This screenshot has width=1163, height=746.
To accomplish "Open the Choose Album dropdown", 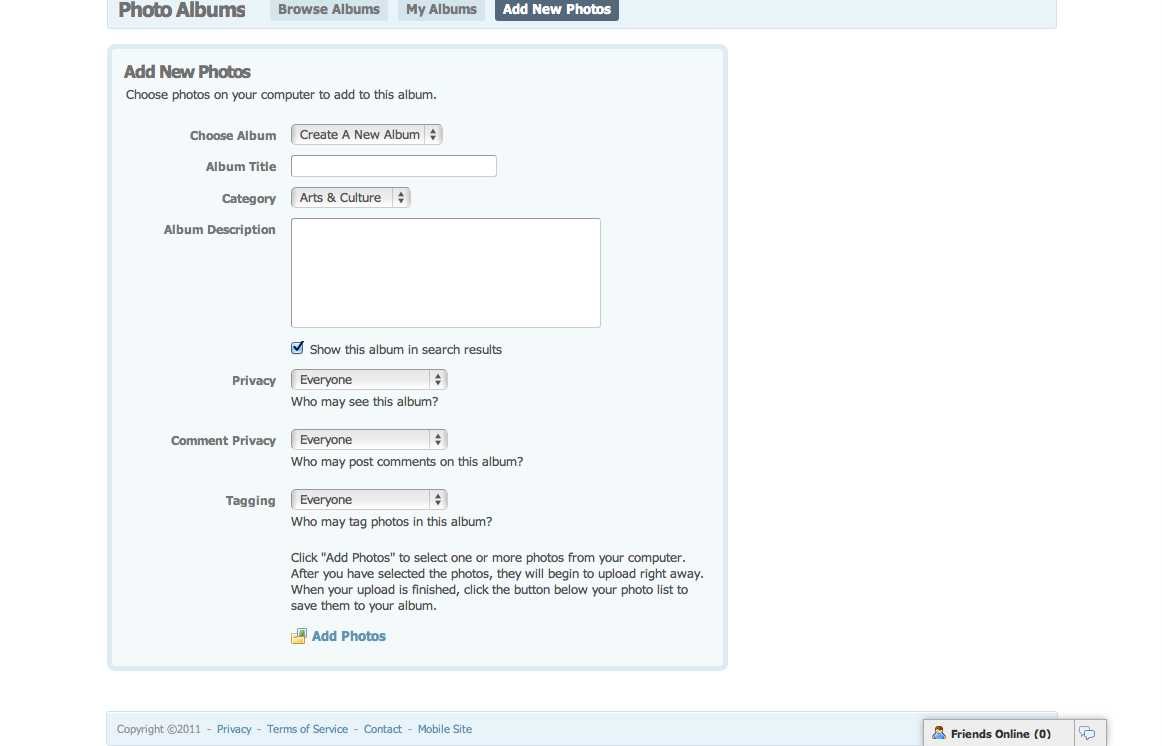I will tap(366, 134).
